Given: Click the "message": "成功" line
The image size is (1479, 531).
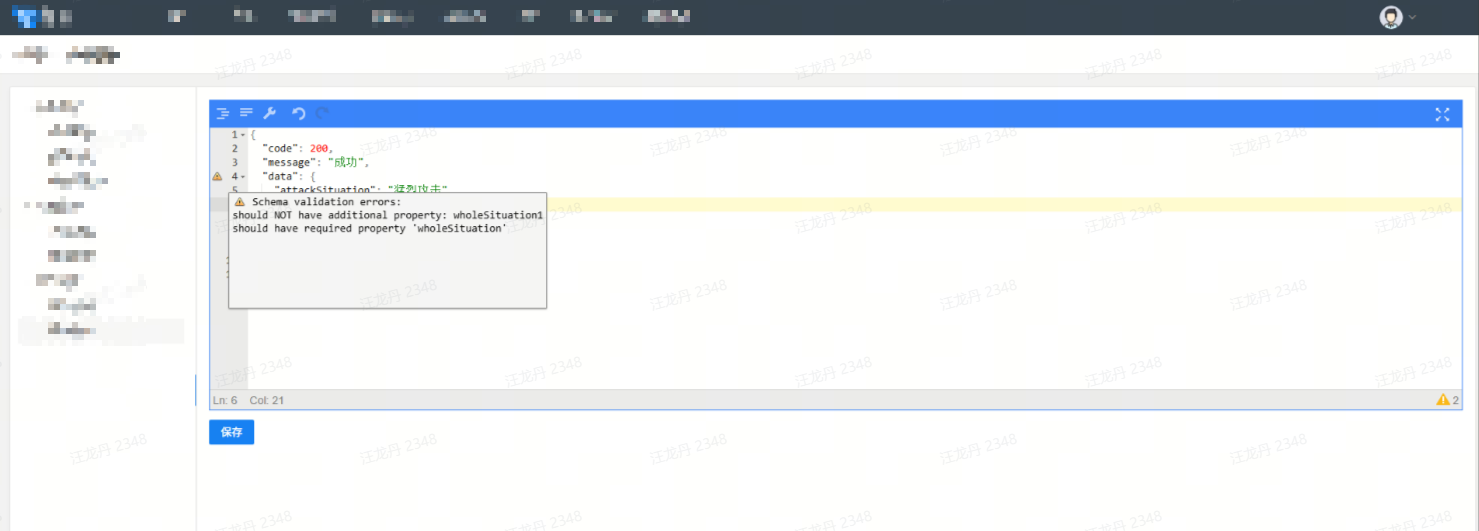Looking at the screenshot, I should 316,162.
